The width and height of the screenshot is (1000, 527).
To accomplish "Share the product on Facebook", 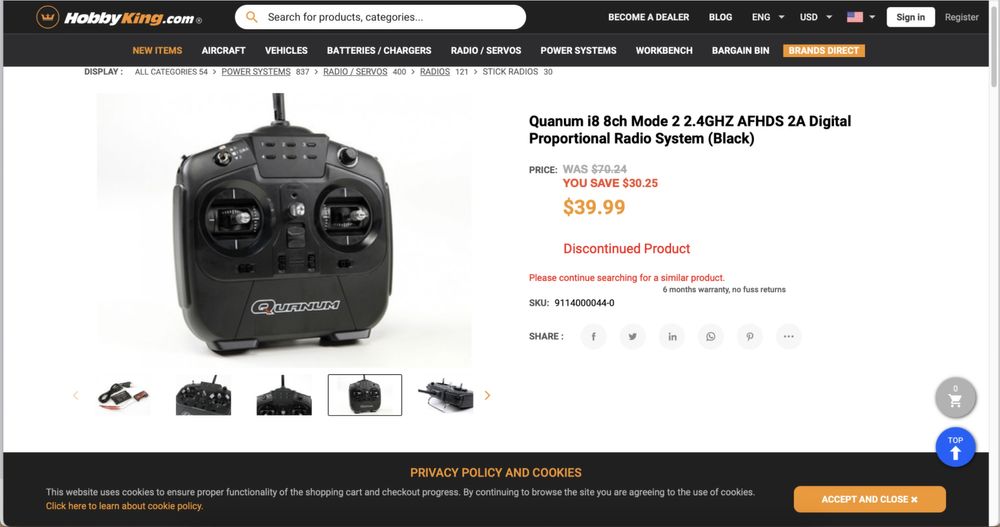I will [x=593, y=336].
